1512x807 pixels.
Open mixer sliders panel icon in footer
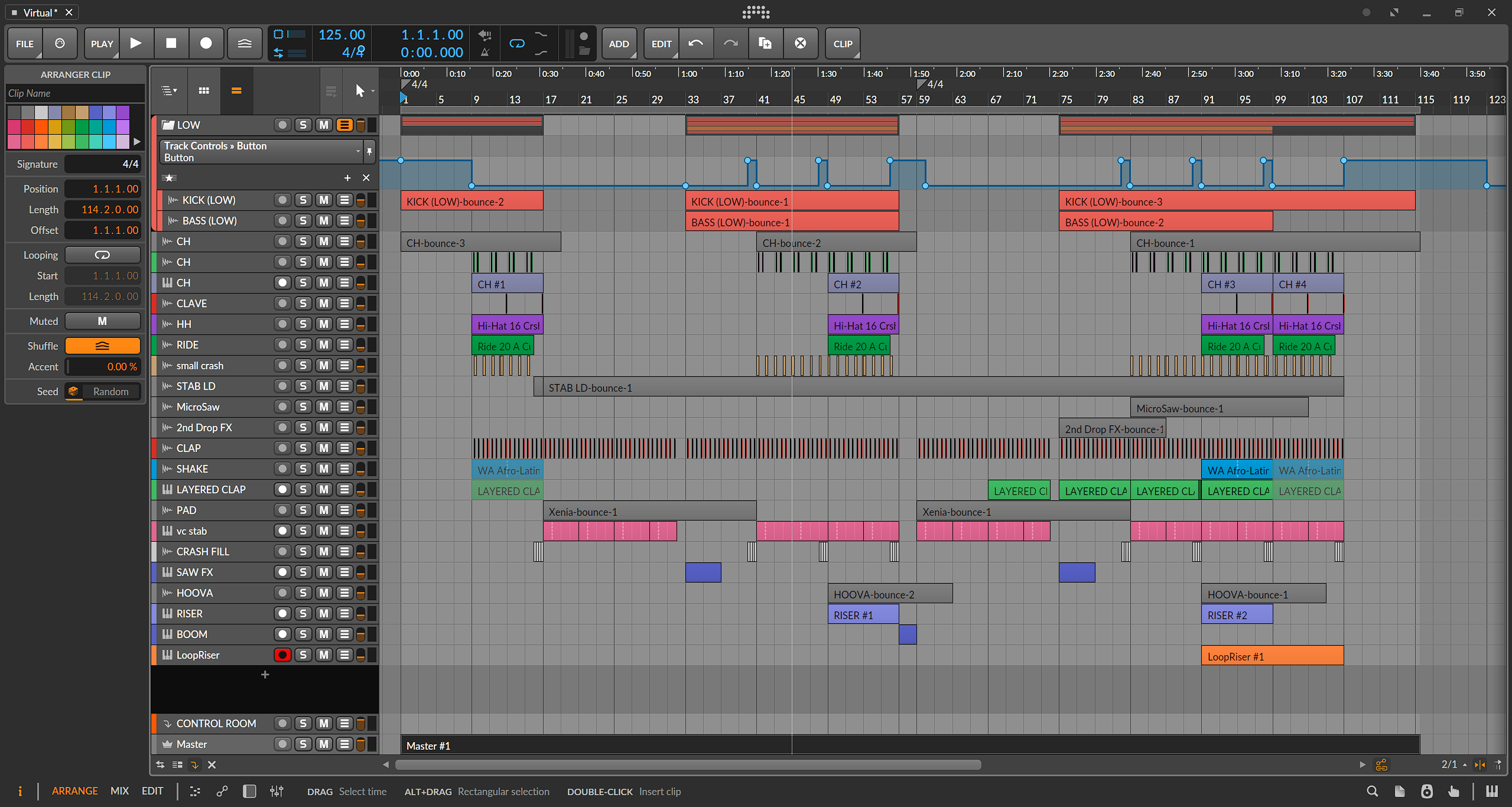(x=277, y=792)
